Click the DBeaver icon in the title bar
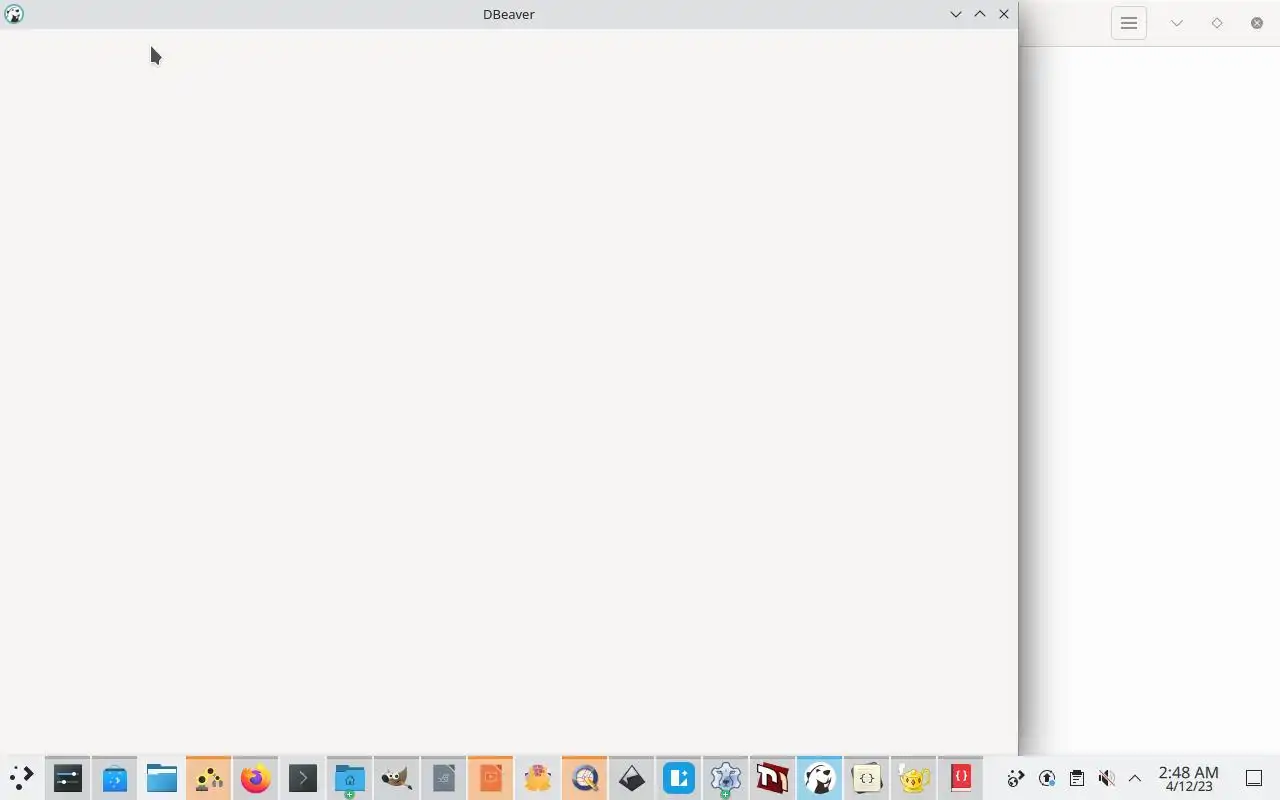 tap(14, 14)
